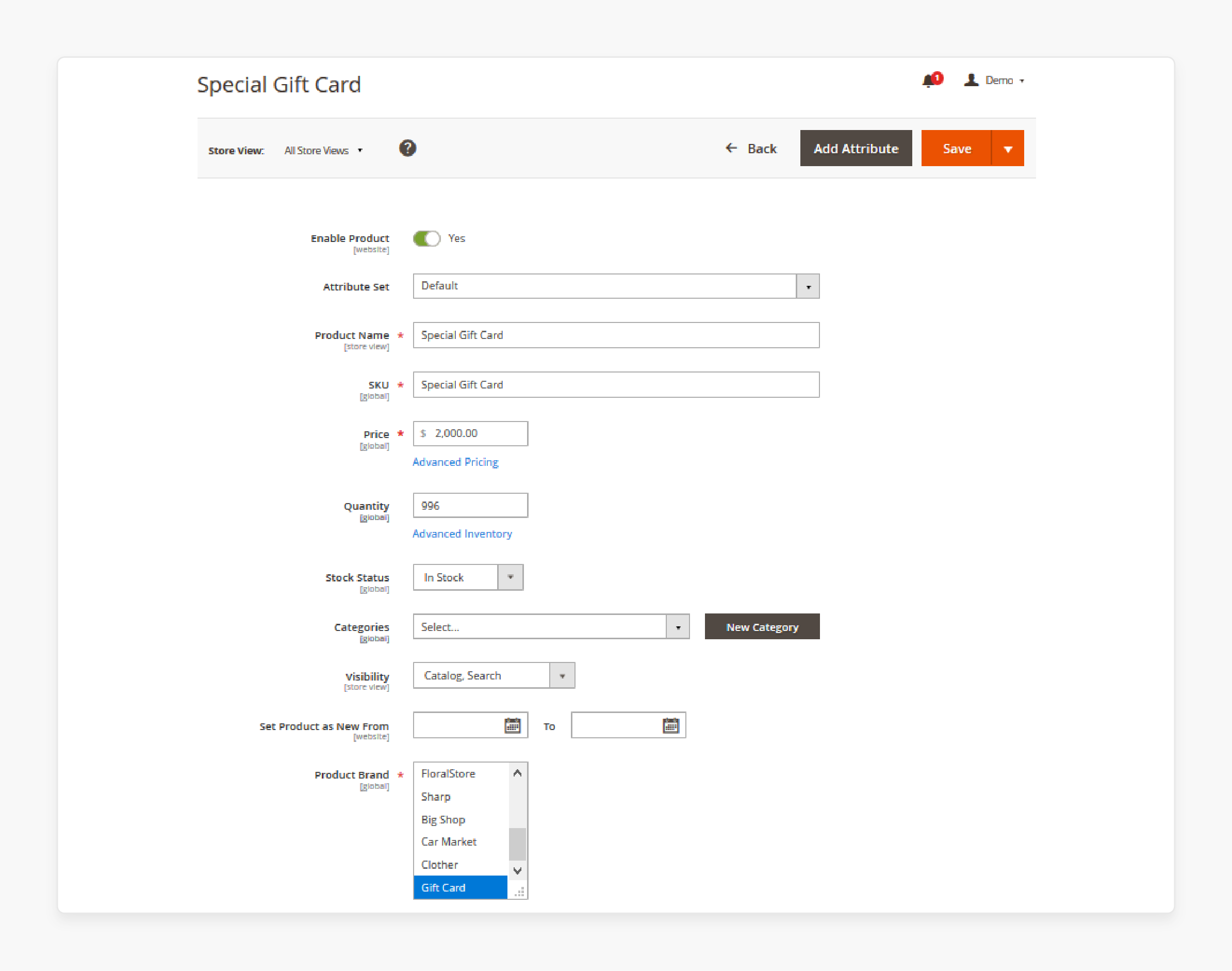Screen dimensions: 1232x971
Task: Open the notifications bell icon
Action: pyautogui.click(x=931, y=80)
